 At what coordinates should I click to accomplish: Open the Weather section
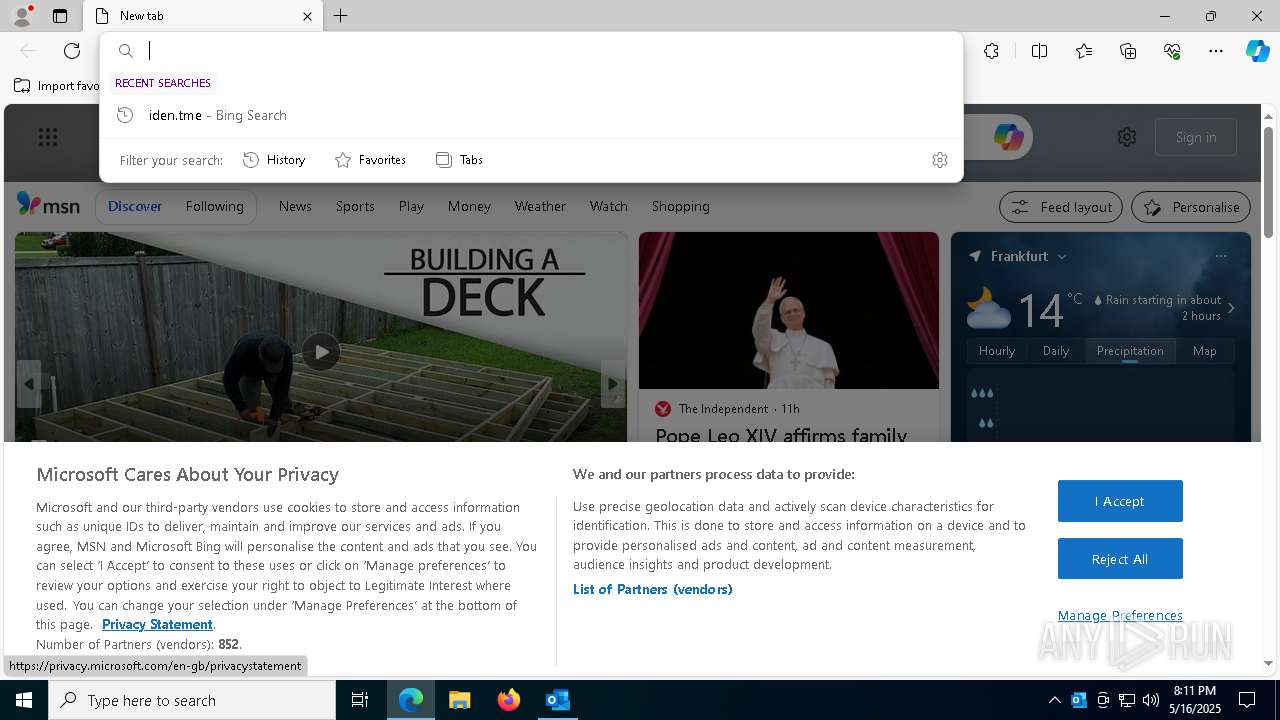(540, 206)
